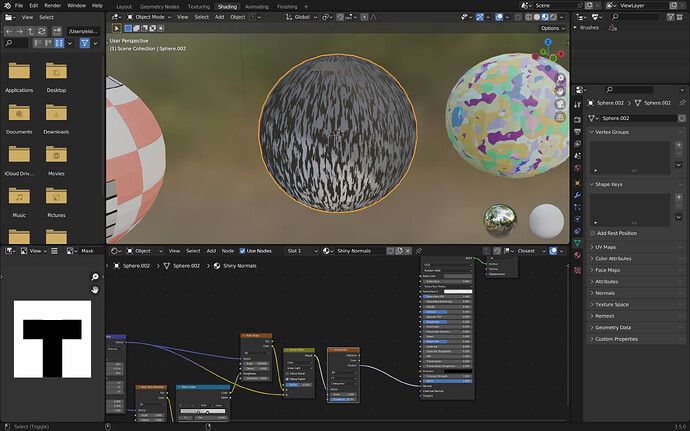
Task: Toggle file filtering in the file browser
Action: tap(84, 43)
